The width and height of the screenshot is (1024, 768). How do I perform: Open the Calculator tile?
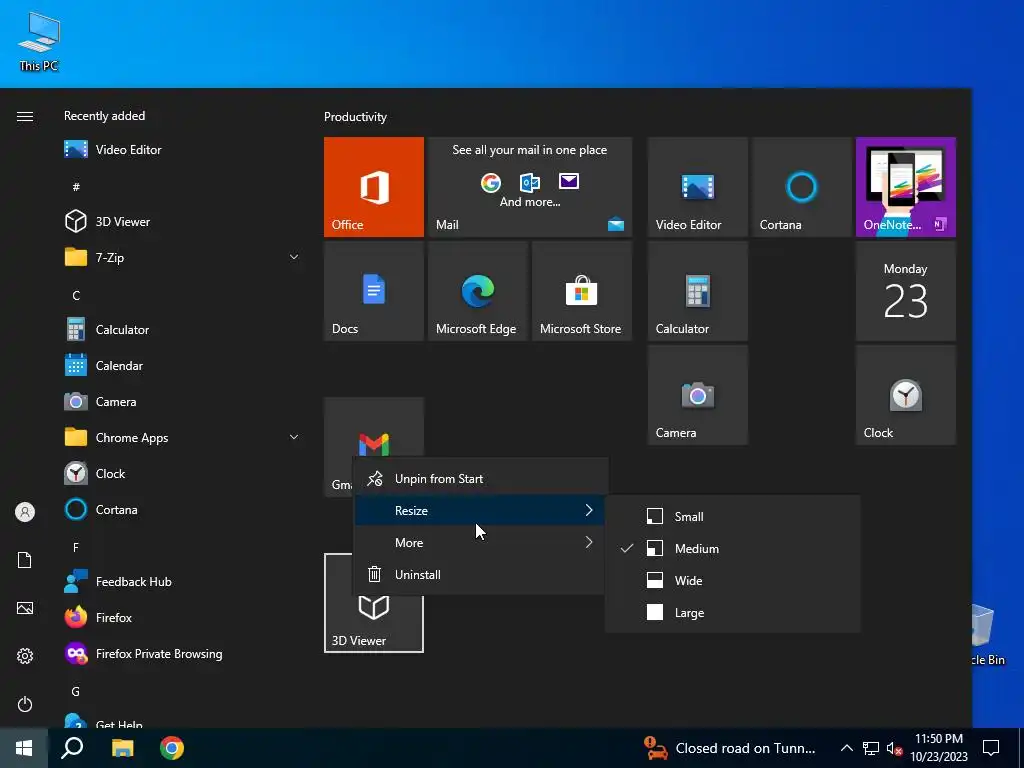point(697,291)
